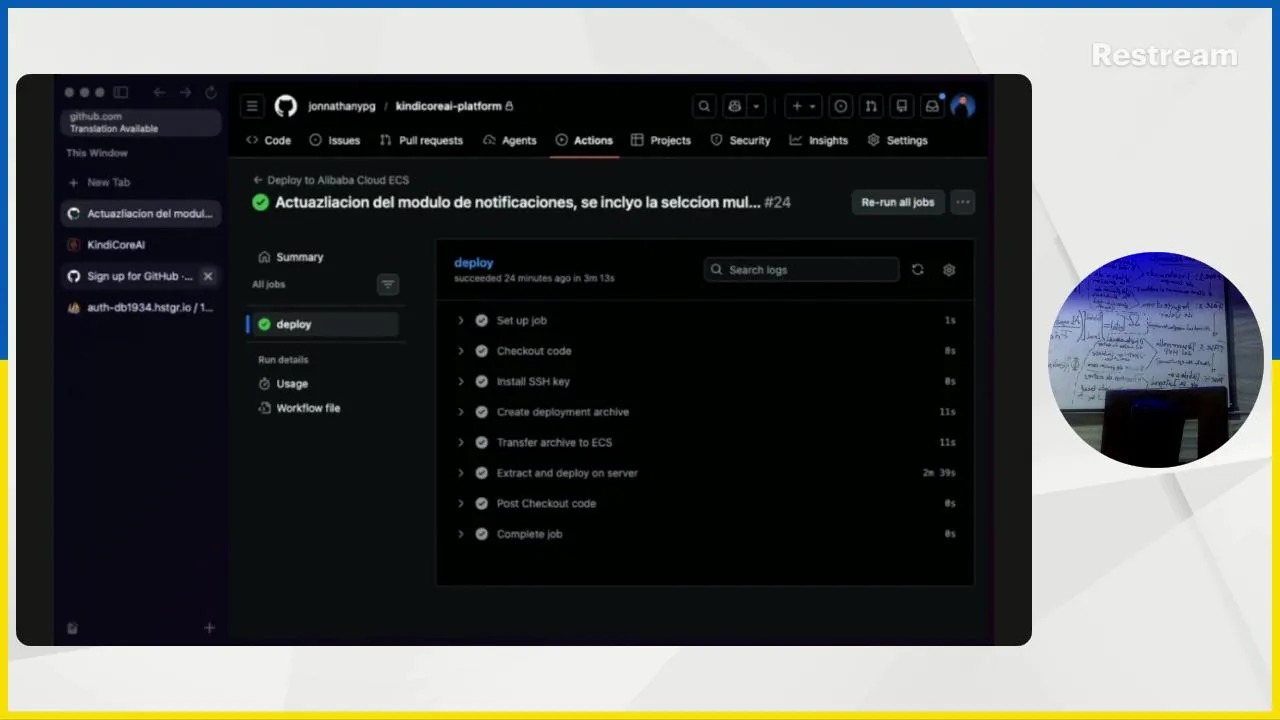The image size is (1280, 720).
Task: Open the user avatar menu
Action: pos(963,106)
